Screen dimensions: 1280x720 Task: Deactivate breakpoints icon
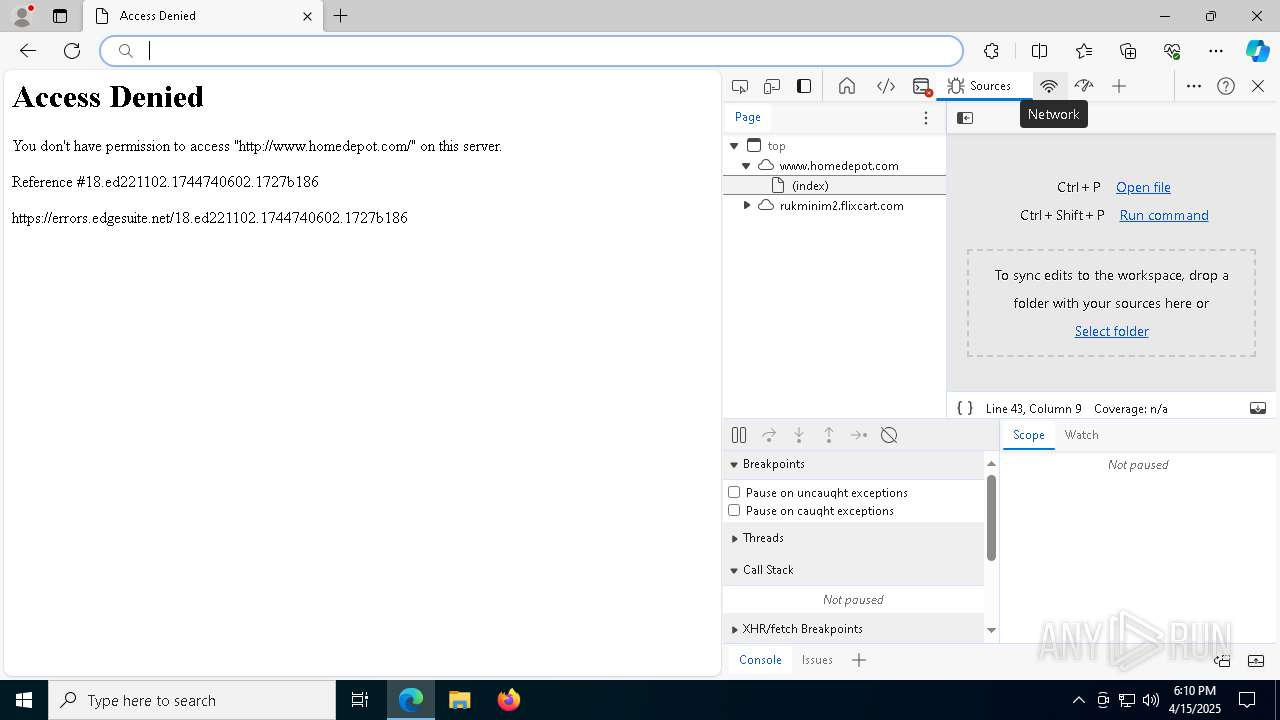pos(889,435)
